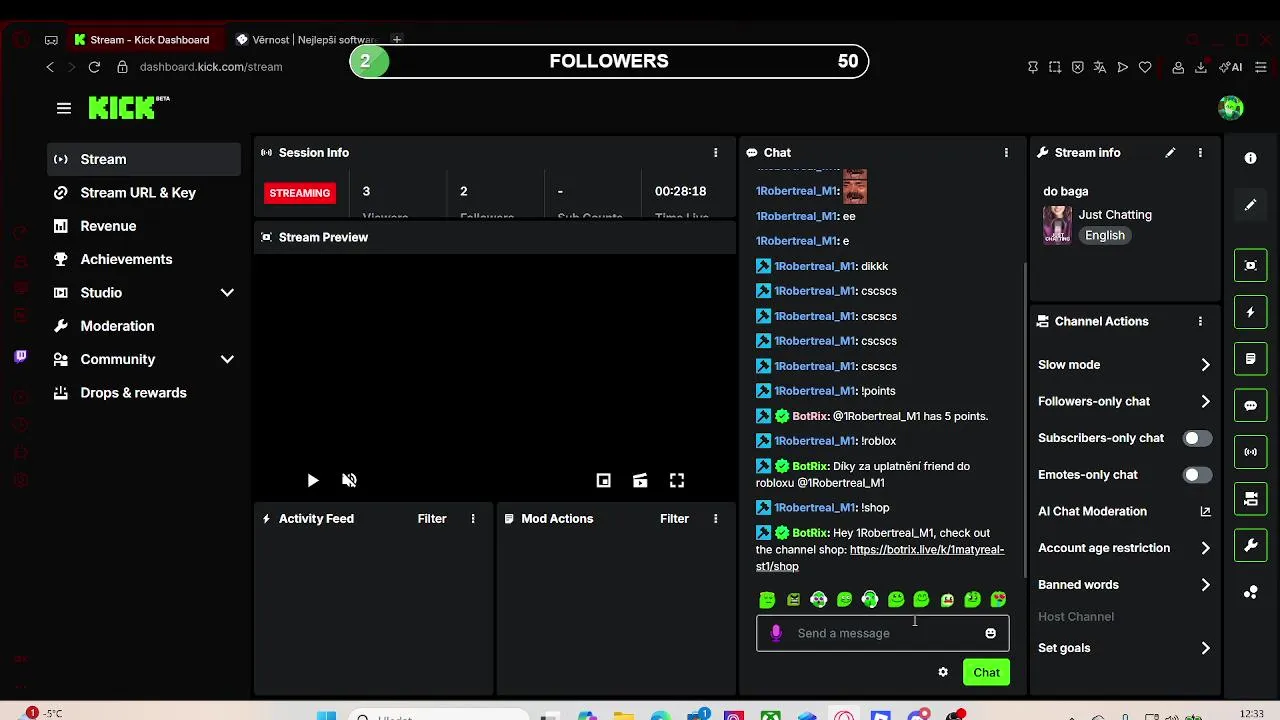The height and width of the screenshot is (720, 1280).
Task: Open the hamburger menu next to Kick logo
Action: pyautogui.click(x=64, y=108)
